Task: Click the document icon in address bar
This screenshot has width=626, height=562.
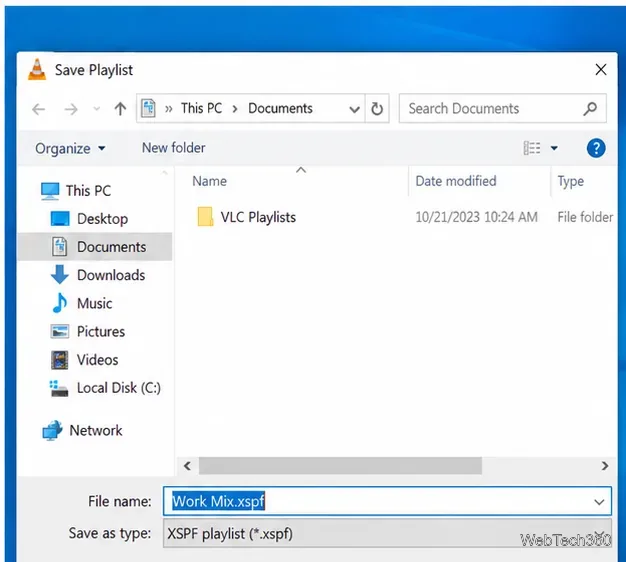Action: coord(148,108)
